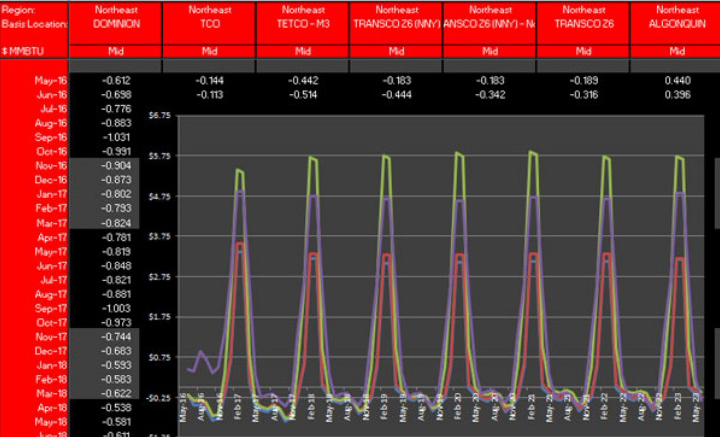Select the Nov-17 row label
This screenshot has height=437, width=720.
coord(51,337)
